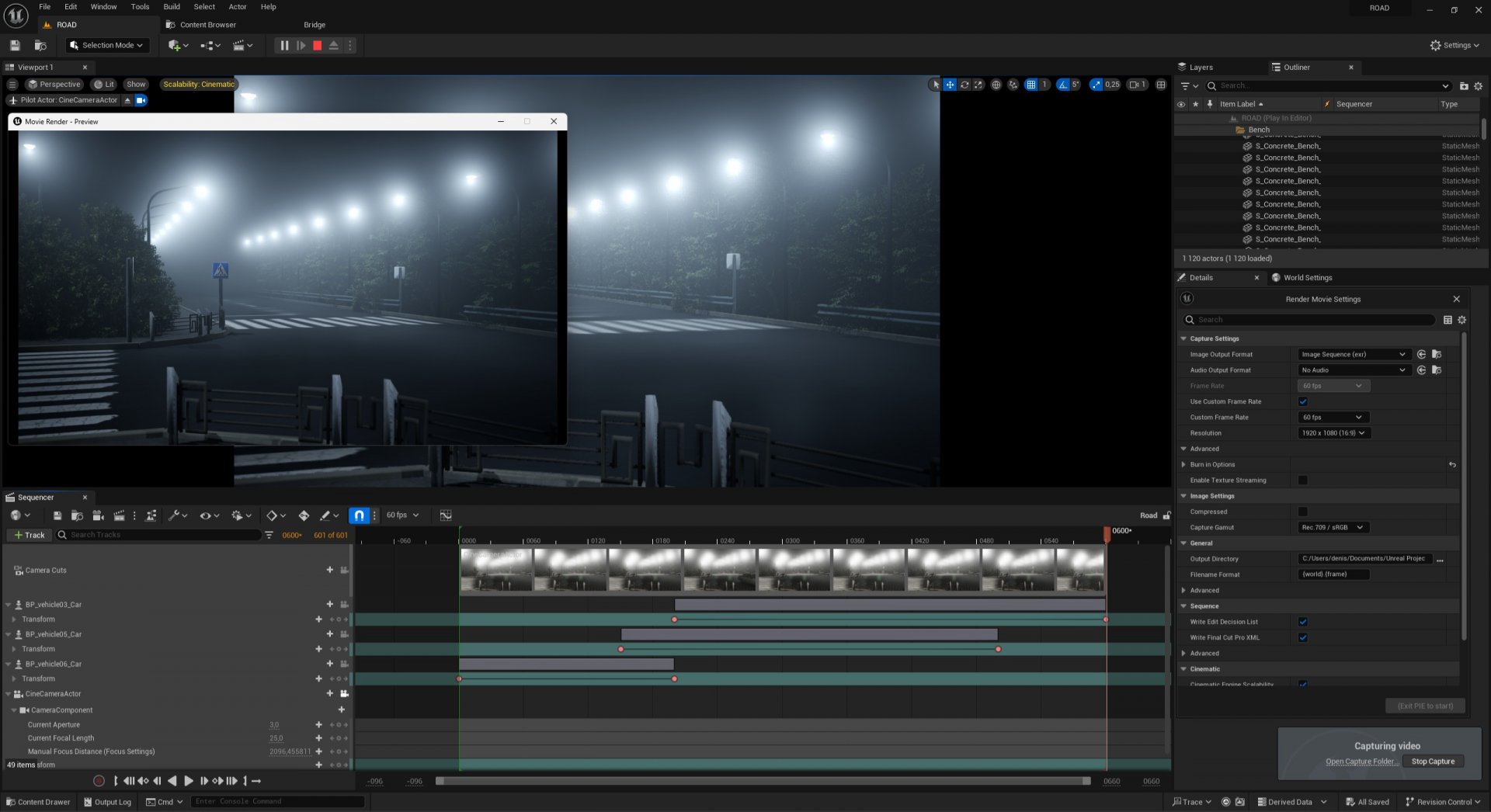Open the Resolution dropdown
The width and height of the screenshot is (1491, 812).
[1333, 433]
